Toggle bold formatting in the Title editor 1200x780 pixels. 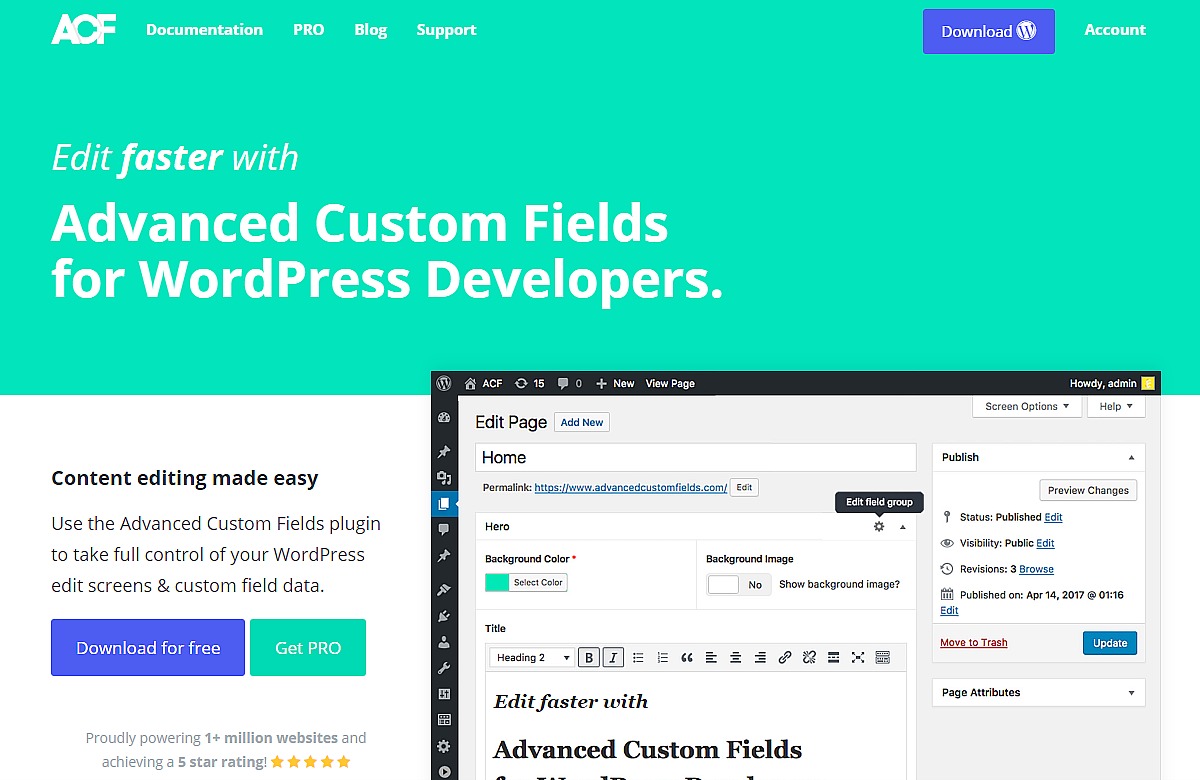tap(589, 657)
